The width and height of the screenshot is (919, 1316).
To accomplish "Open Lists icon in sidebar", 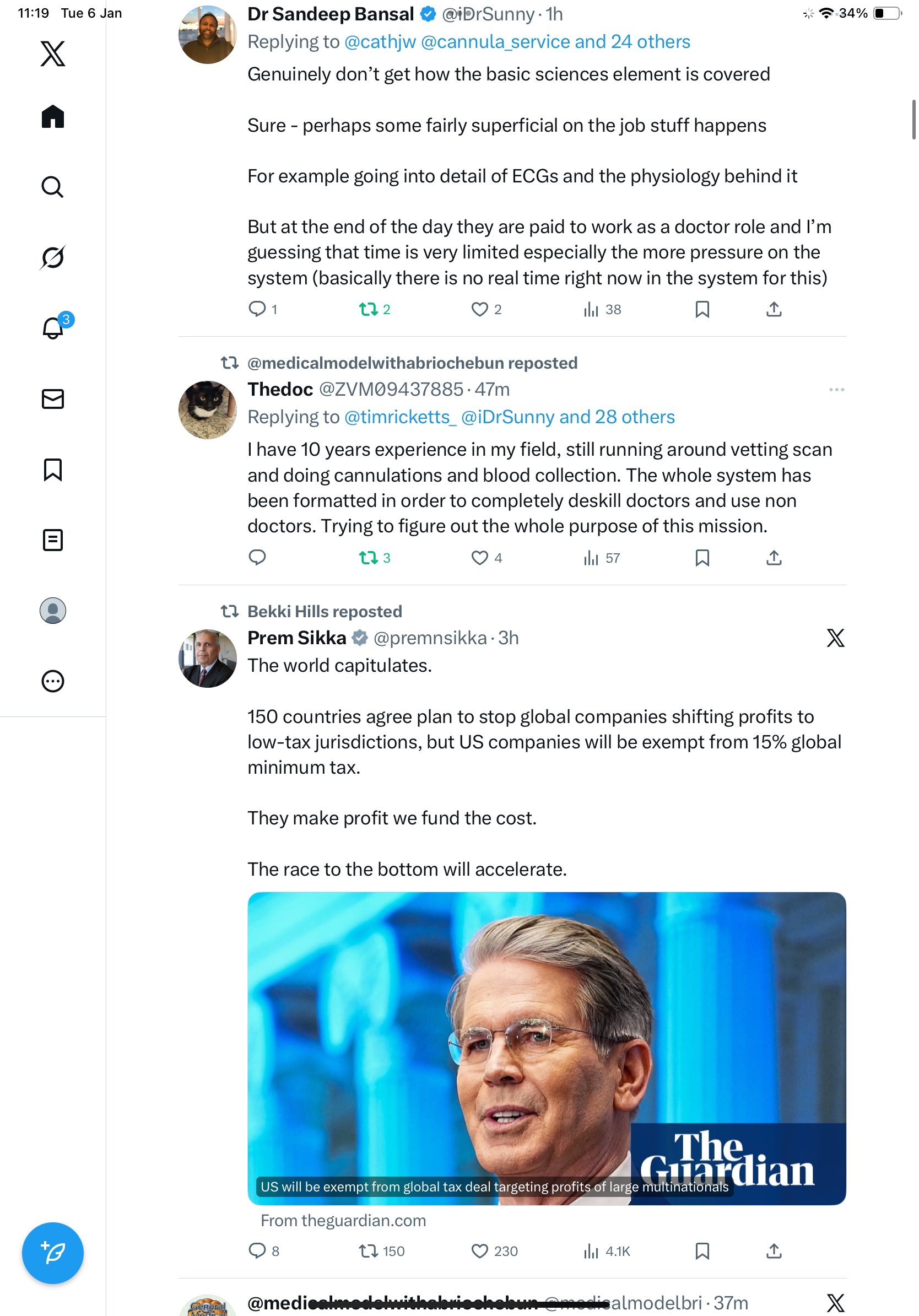I will click(53, 540).
